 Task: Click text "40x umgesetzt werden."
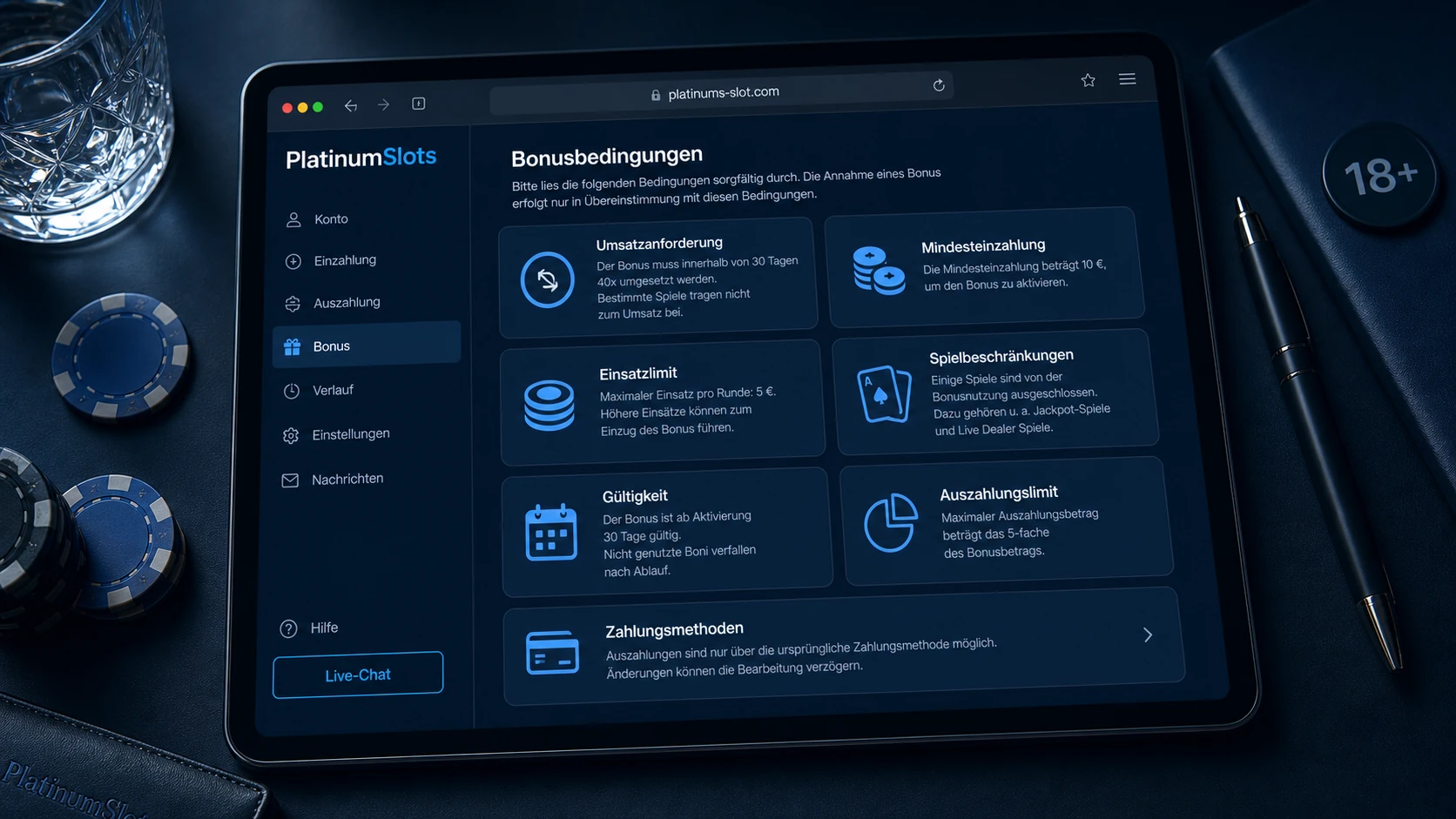[656, 280]
